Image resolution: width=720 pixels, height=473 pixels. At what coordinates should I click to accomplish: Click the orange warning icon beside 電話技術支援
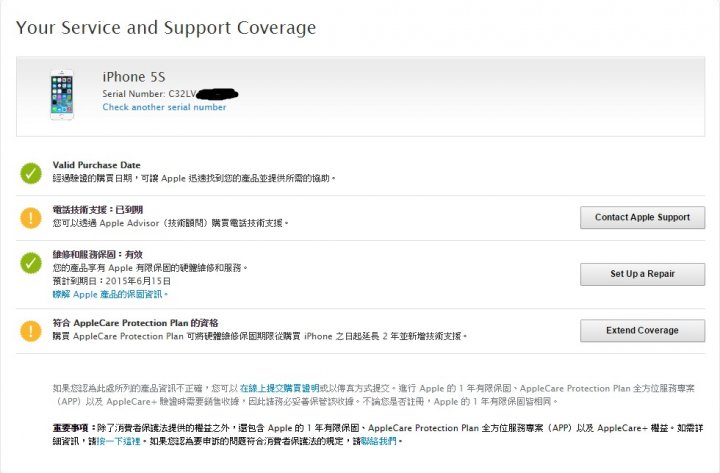31,218
